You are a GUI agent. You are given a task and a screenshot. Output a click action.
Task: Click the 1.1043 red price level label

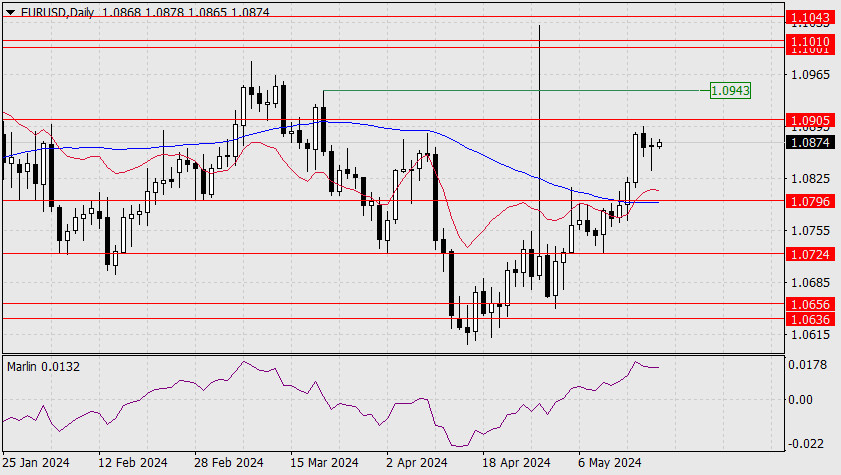(810, 18)
